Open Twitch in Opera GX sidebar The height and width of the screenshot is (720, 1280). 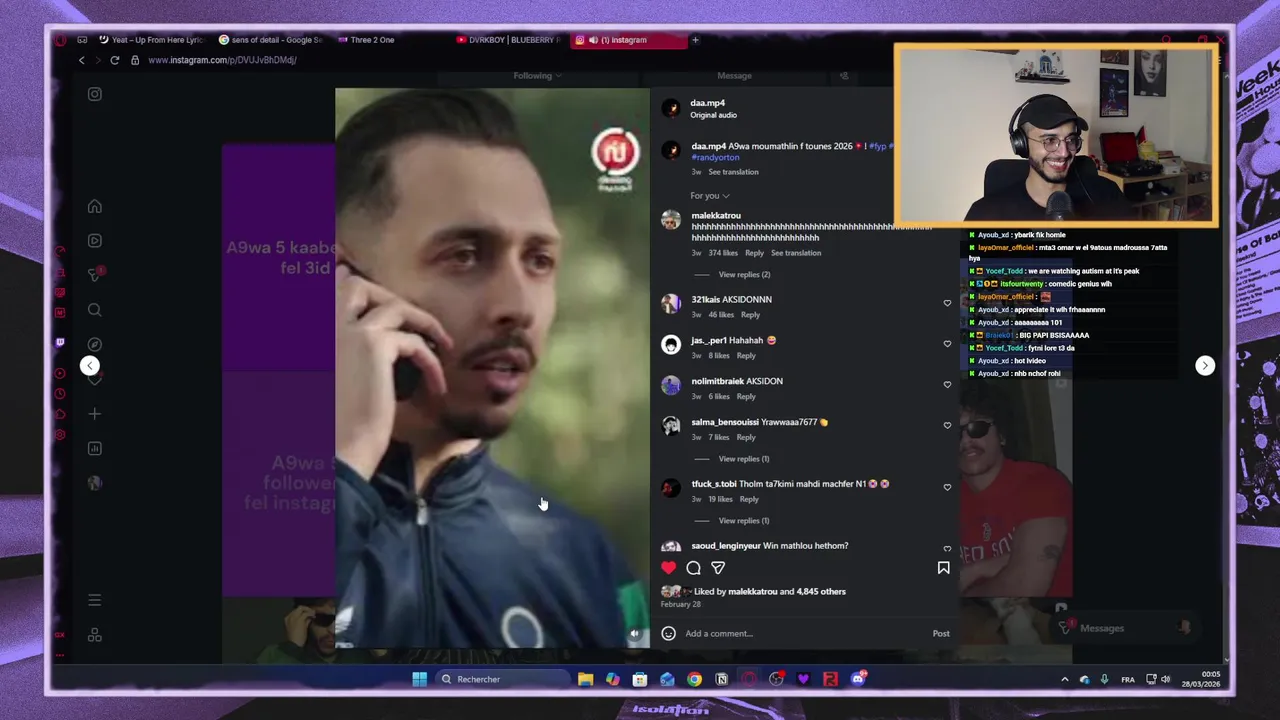[60, 342]
